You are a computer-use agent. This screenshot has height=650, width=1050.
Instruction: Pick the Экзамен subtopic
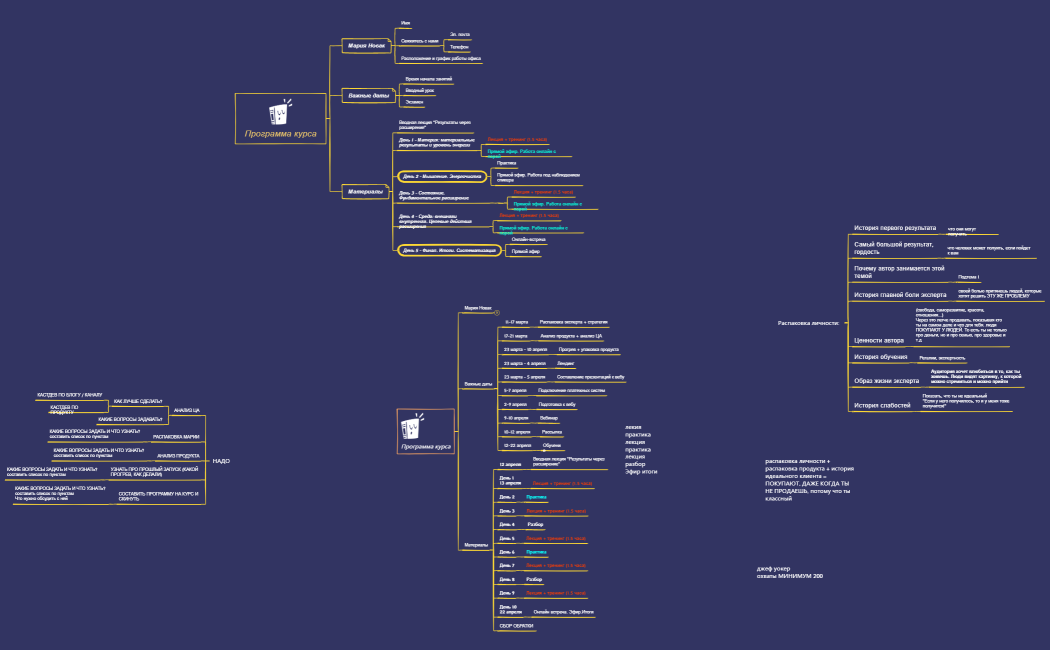point(413,102)
